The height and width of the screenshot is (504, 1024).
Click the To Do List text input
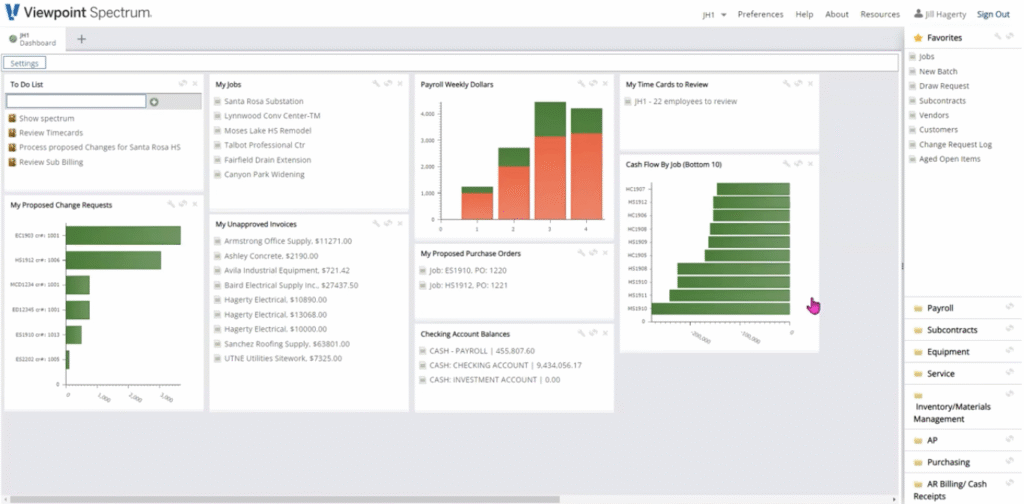(x=76, y=101)
